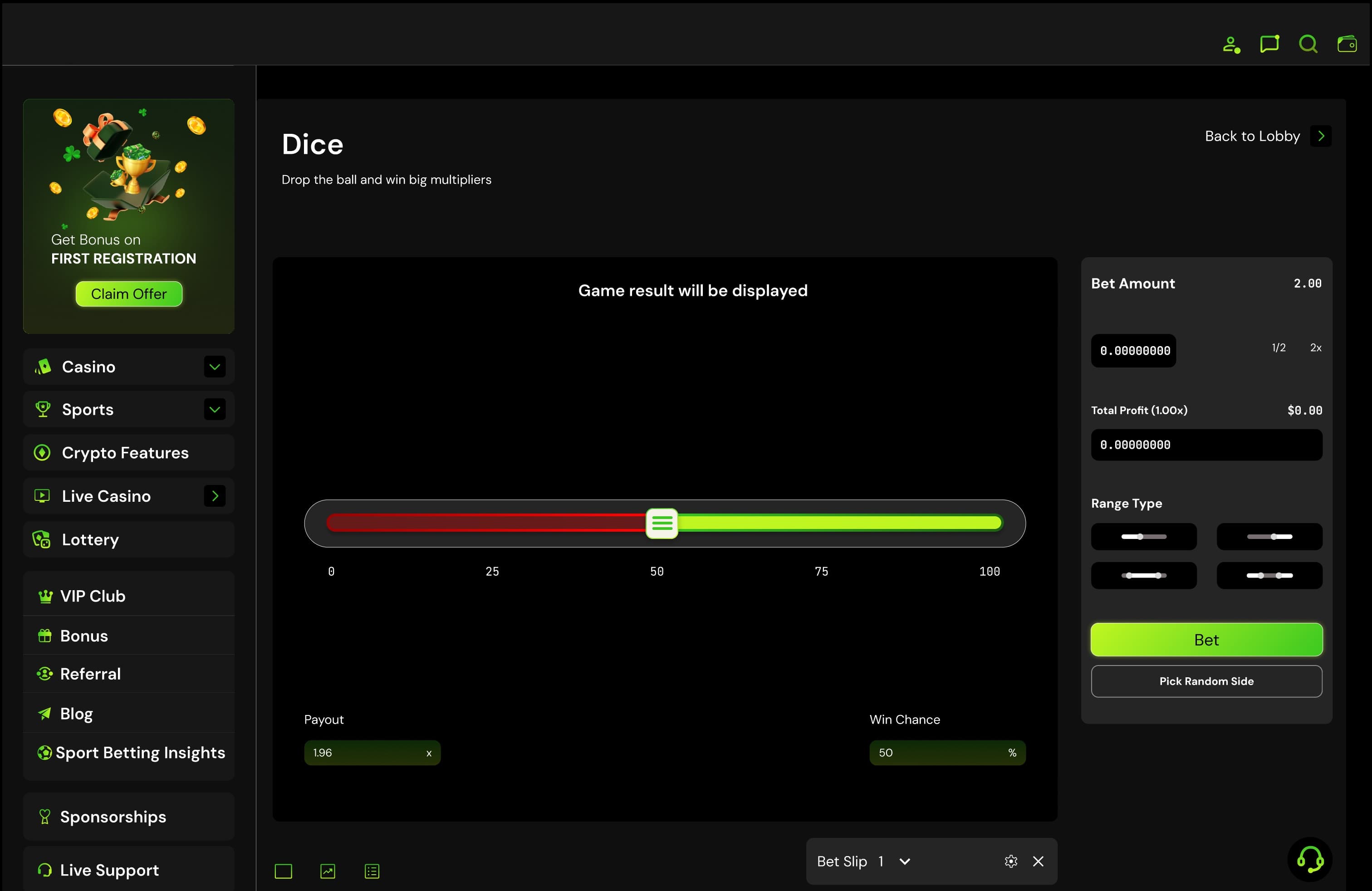
Task: Click the green Bet button
Action: point(1206,640)
